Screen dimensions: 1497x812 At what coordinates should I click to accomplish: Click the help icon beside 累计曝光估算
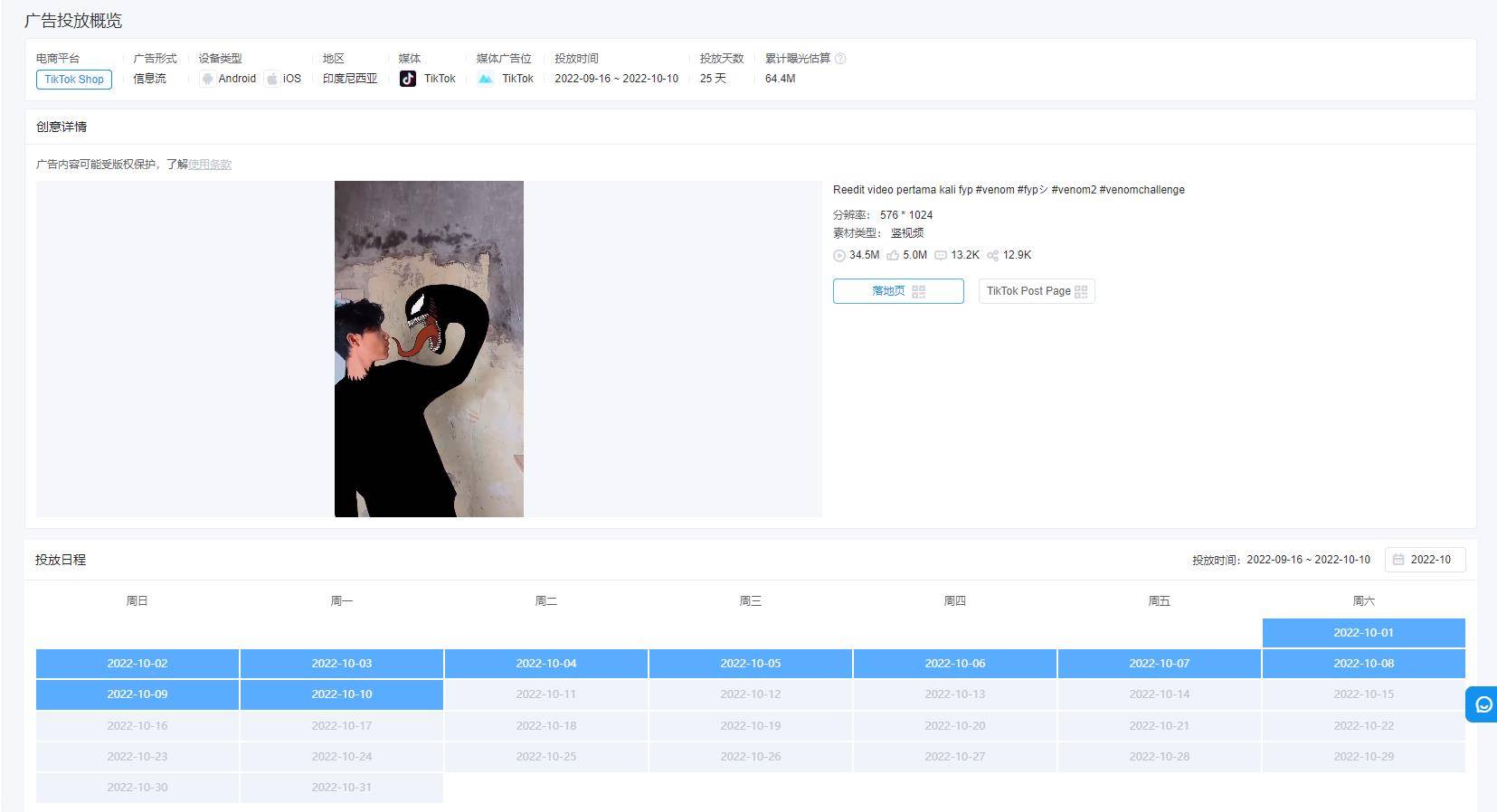pos(840,59)
